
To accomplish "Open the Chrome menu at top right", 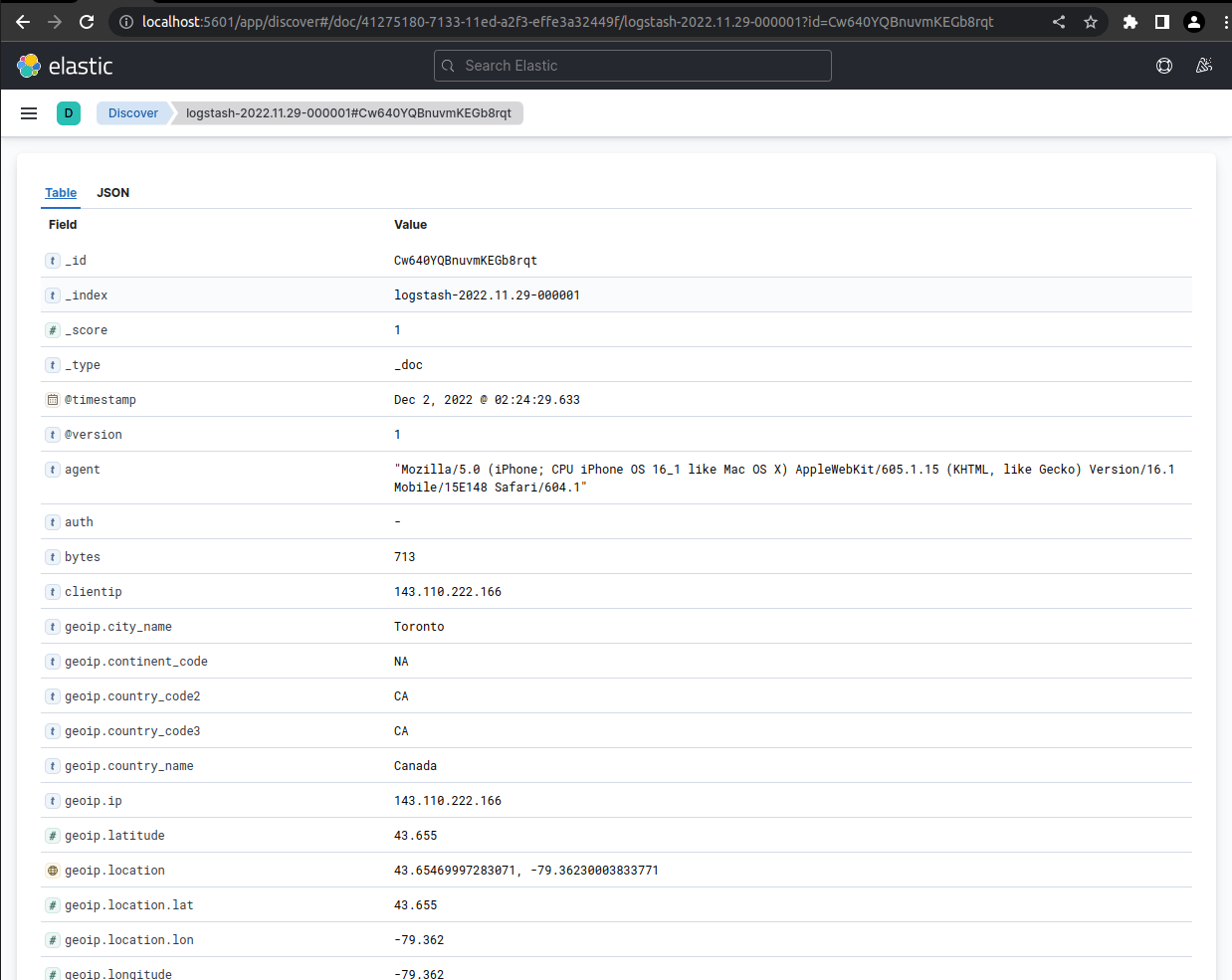I will (1224, 21).
